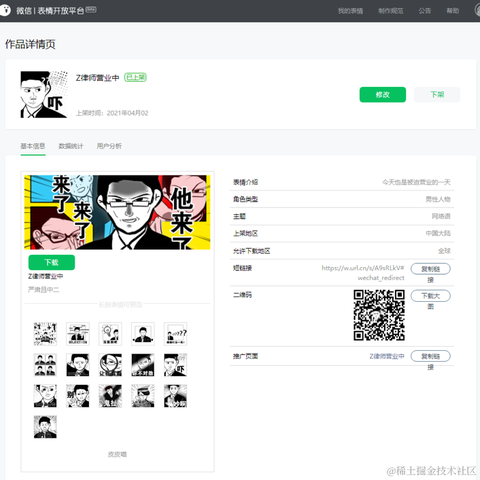Open the blue Z律师营业中 promotion link
The width and height of the screenshot is (480, 480).
387,356
